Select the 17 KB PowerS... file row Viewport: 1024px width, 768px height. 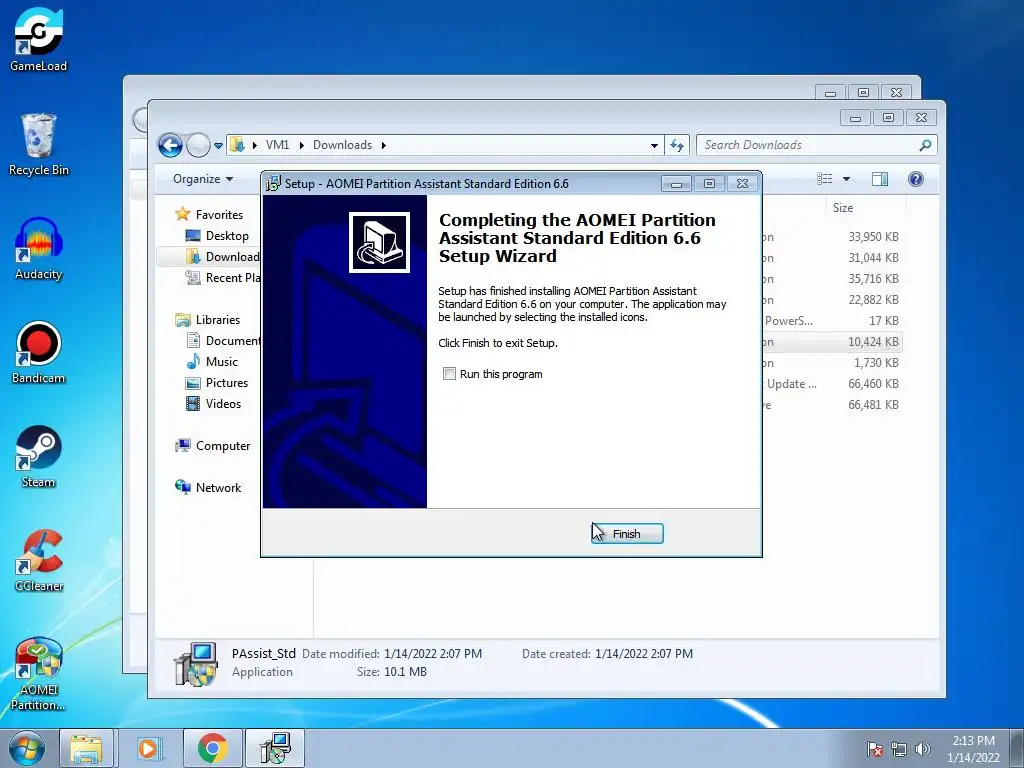tap(832, 321)
